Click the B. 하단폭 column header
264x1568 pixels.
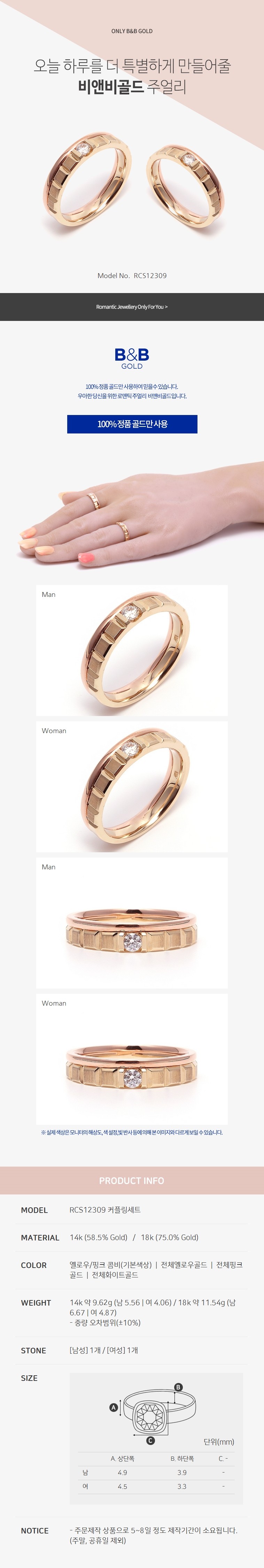tap(182, 1459)
